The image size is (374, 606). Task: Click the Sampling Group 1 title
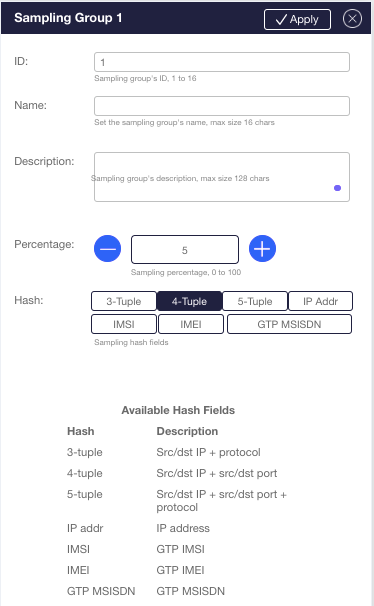68,18
